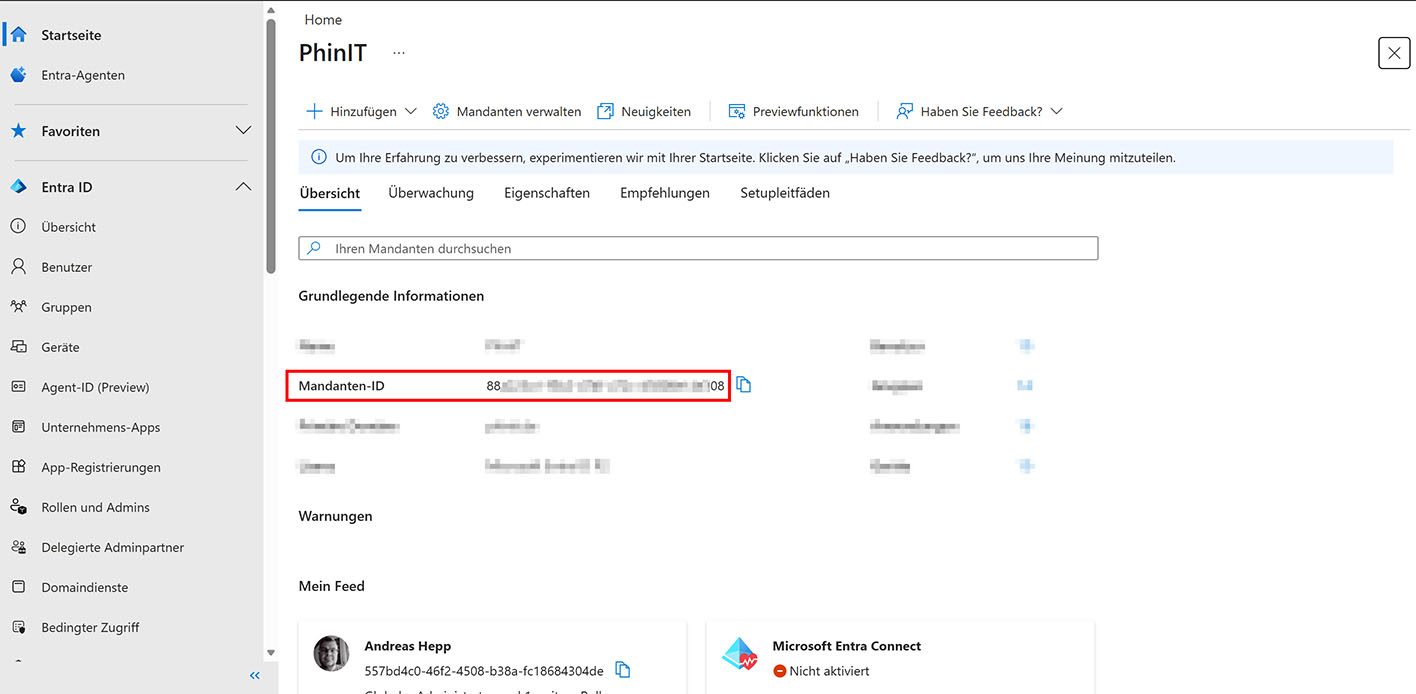Open Bedingter Zugriff settings
The width and height of the screenshot is (1416, 694).
point(90,627)
